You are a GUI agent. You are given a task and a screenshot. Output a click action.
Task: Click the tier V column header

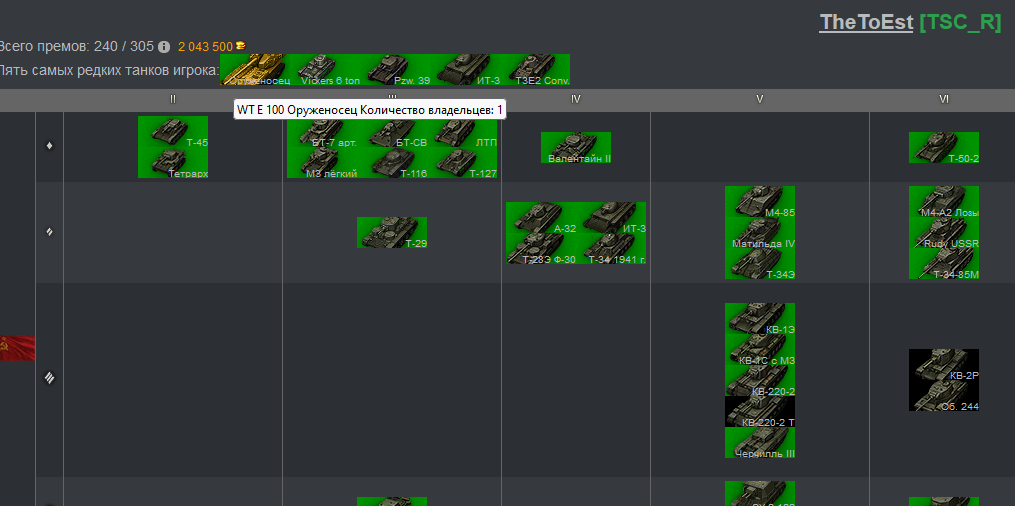[x=760, y=100]
